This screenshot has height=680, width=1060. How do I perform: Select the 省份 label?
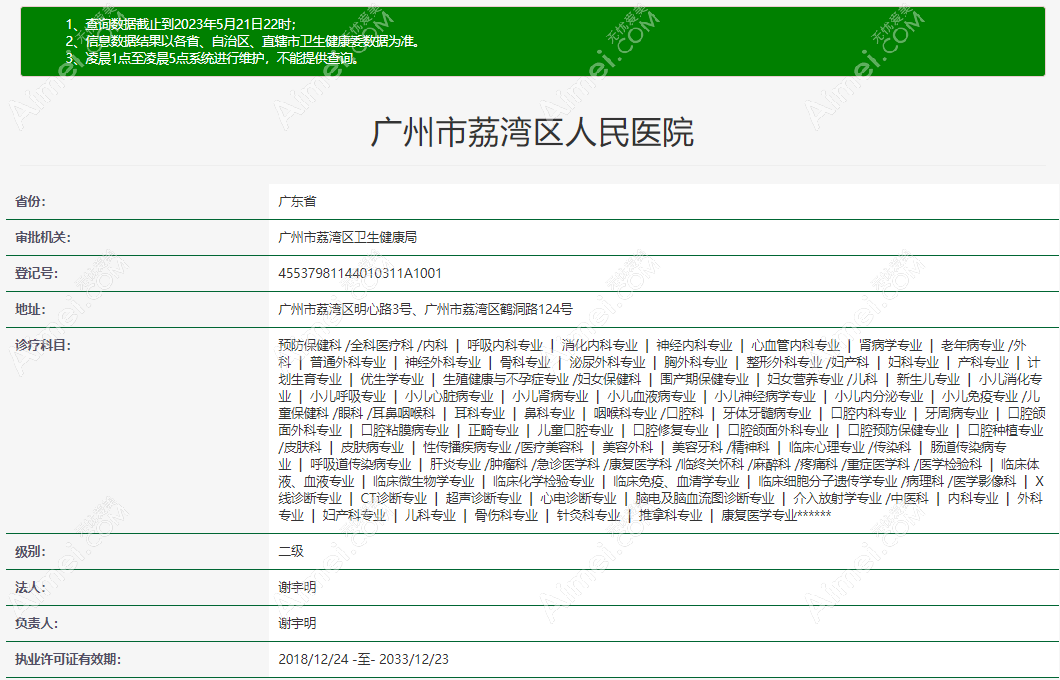(30, 201)
